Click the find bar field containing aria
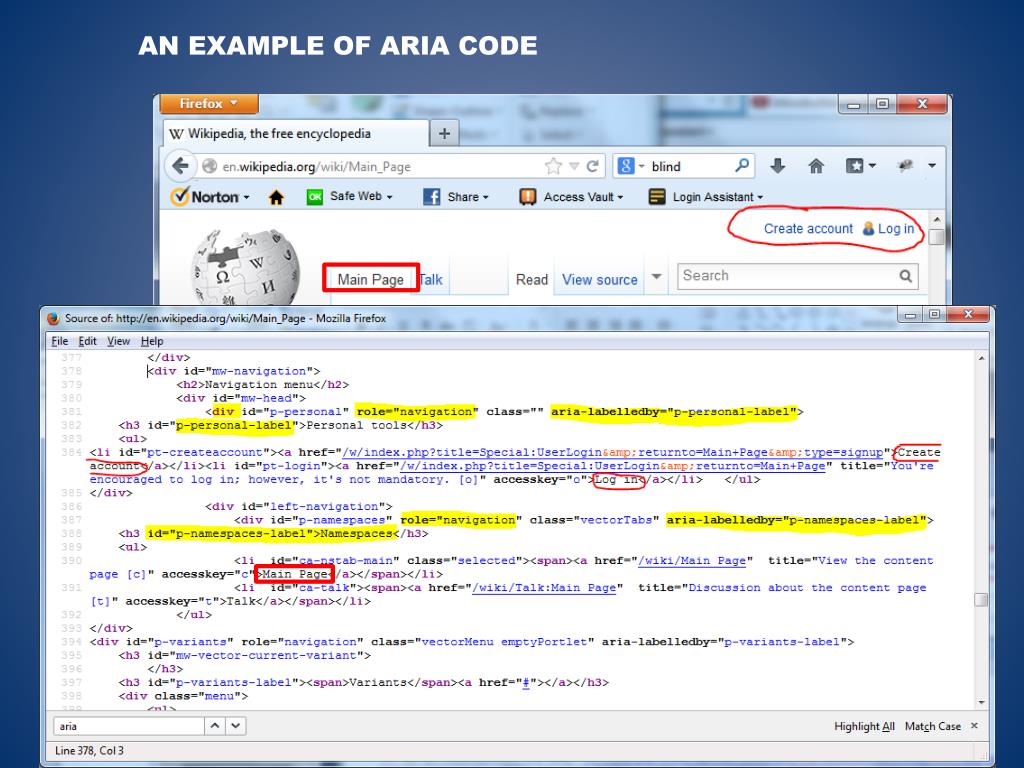Screen dimensions: 1024x768 pos(129,726)
